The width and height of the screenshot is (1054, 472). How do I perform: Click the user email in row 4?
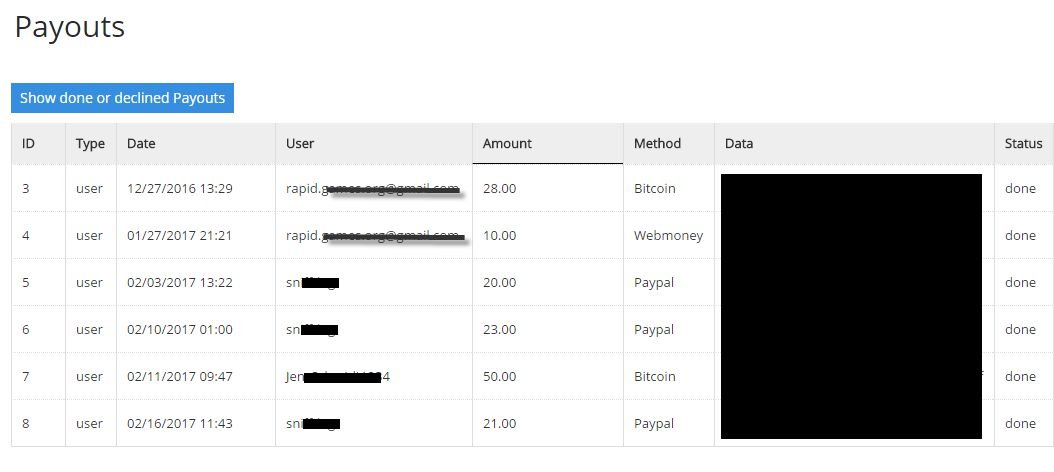click(372, 236)
